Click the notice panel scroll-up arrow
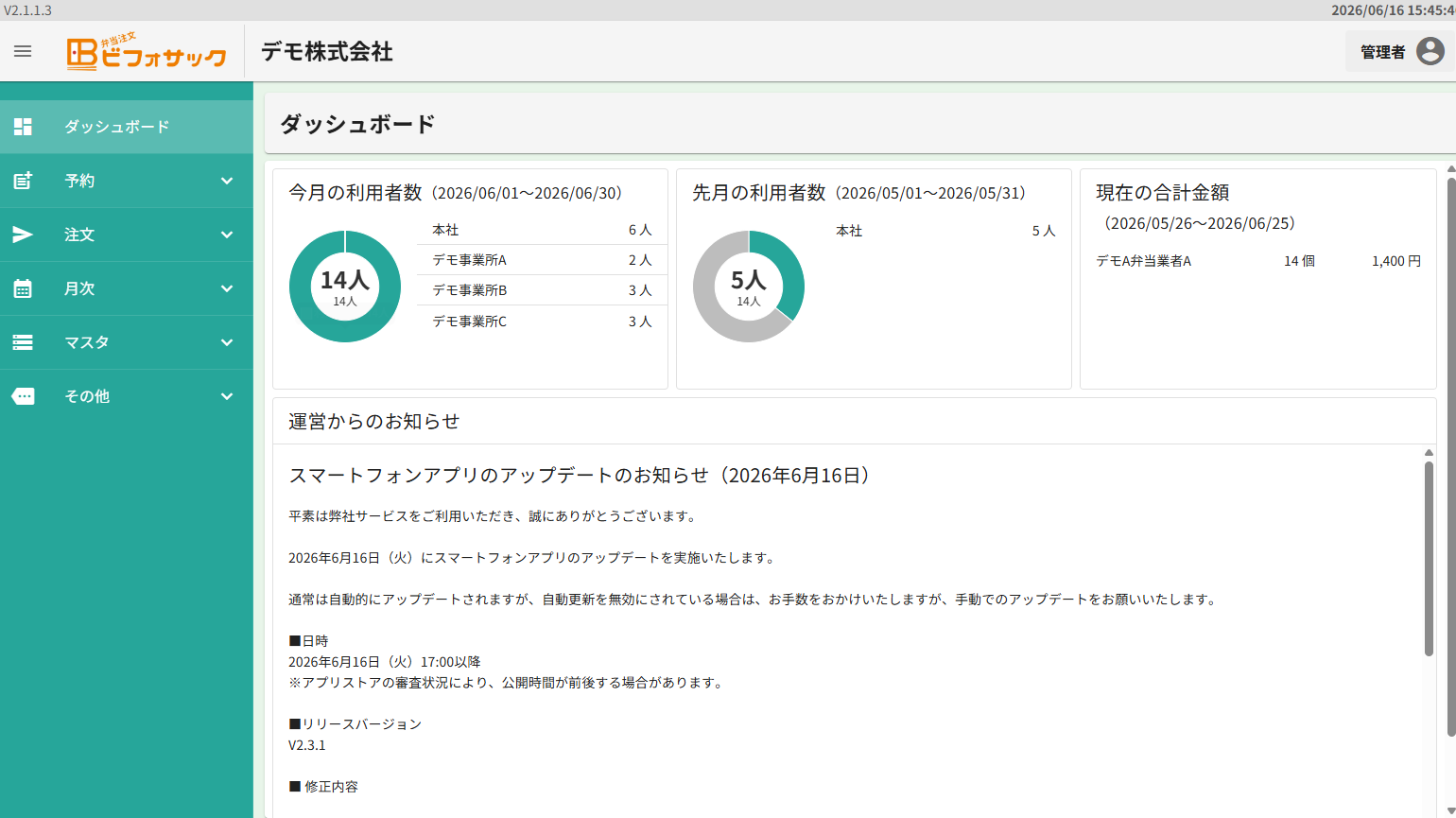1456x818 pixels. pyautogui.click(x=1429, y=453)
